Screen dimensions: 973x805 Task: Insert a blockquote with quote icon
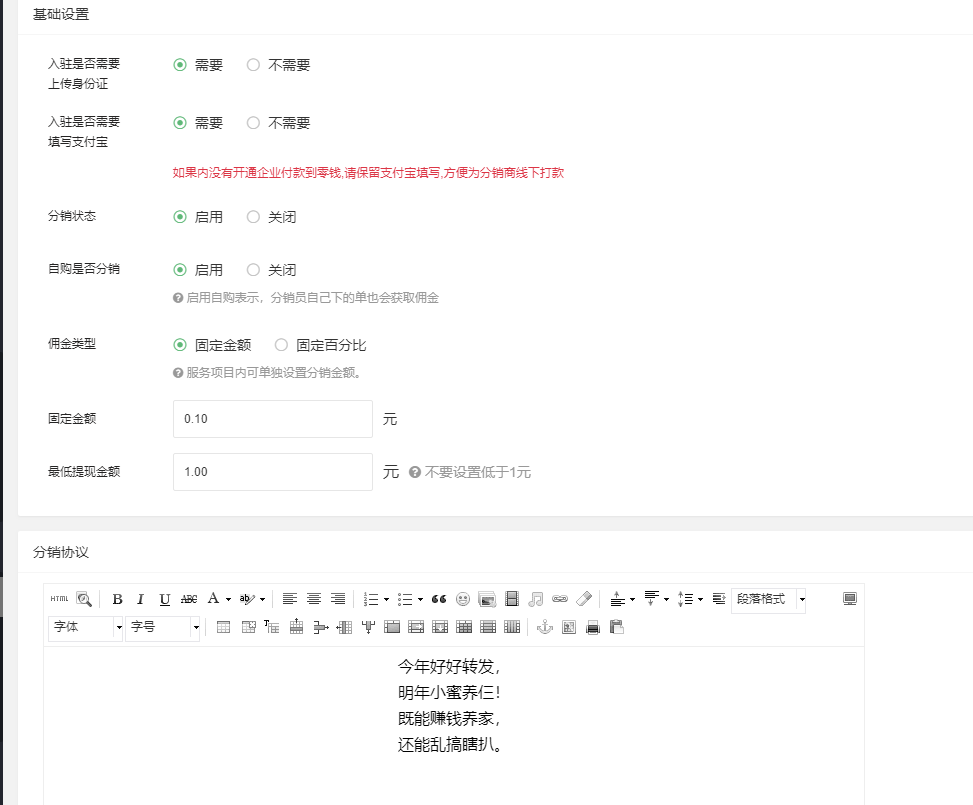coord(439,599)
